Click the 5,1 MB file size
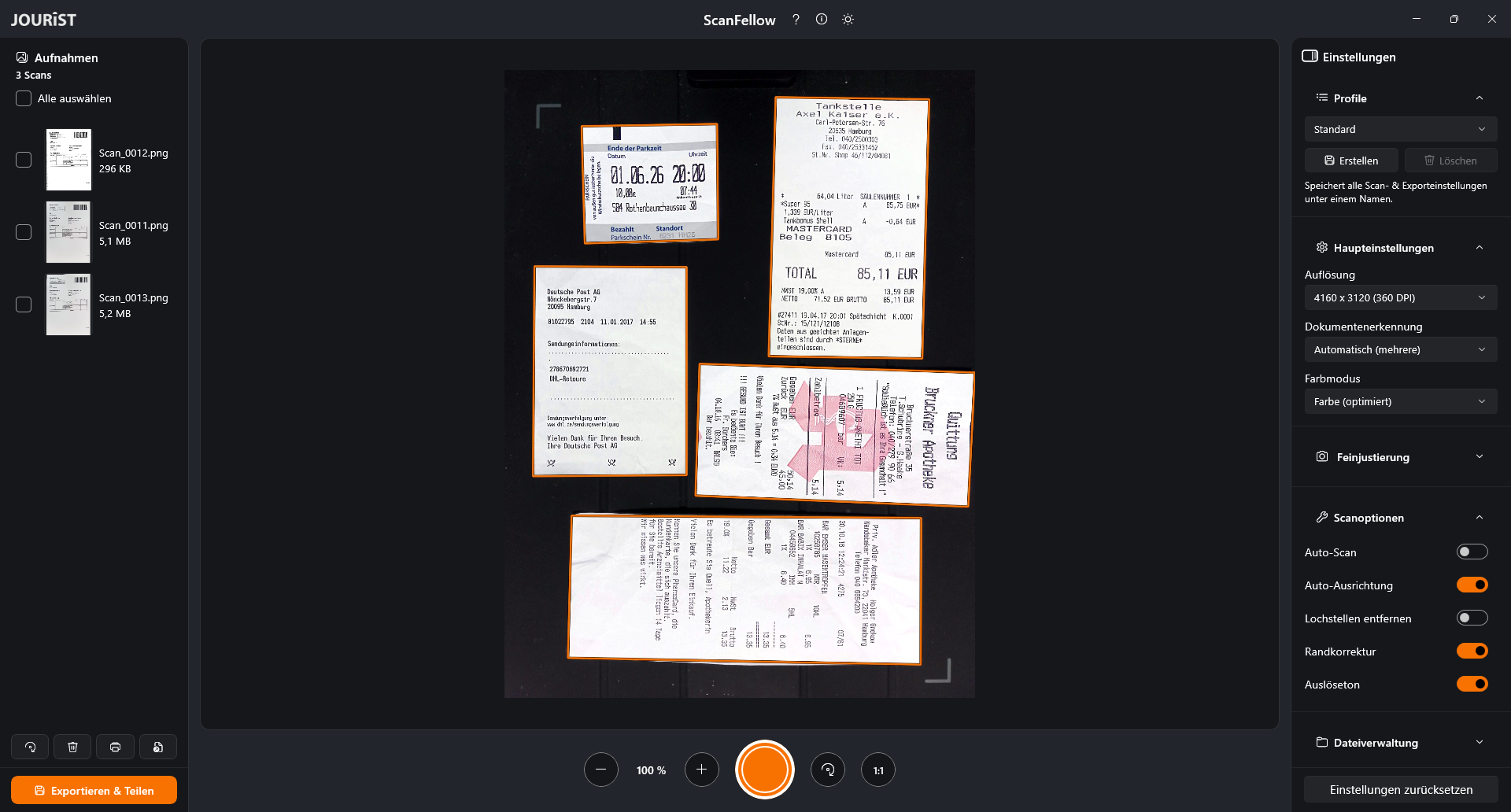 (115, 242)
